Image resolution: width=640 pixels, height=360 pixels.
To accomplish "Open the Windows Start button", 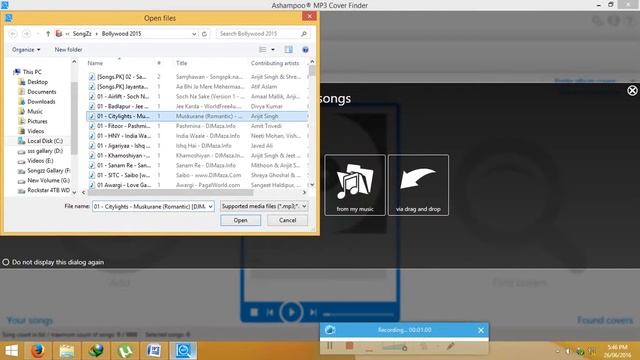I will (11, 351).
